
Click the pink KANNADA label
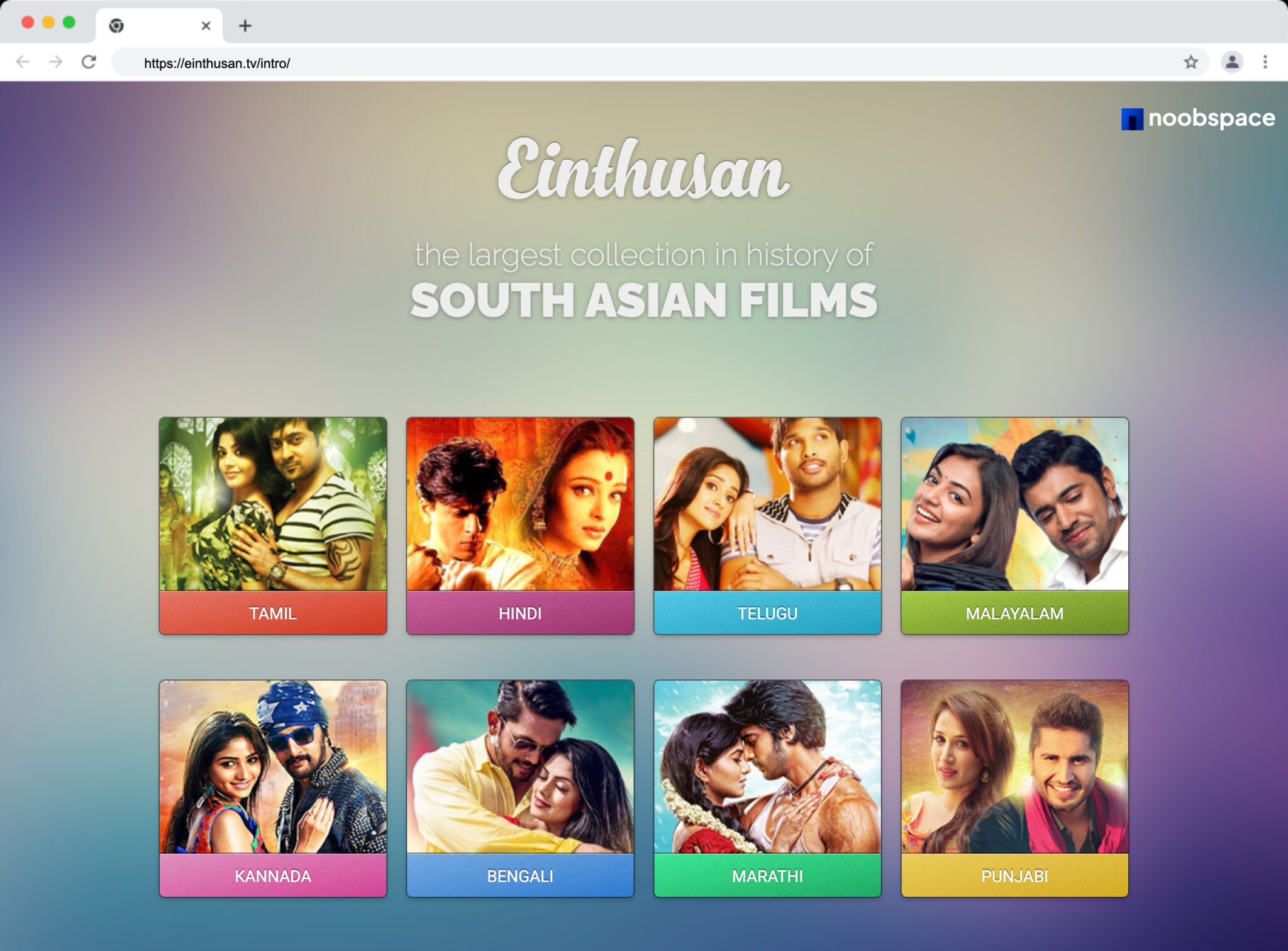tap(273, 876)
